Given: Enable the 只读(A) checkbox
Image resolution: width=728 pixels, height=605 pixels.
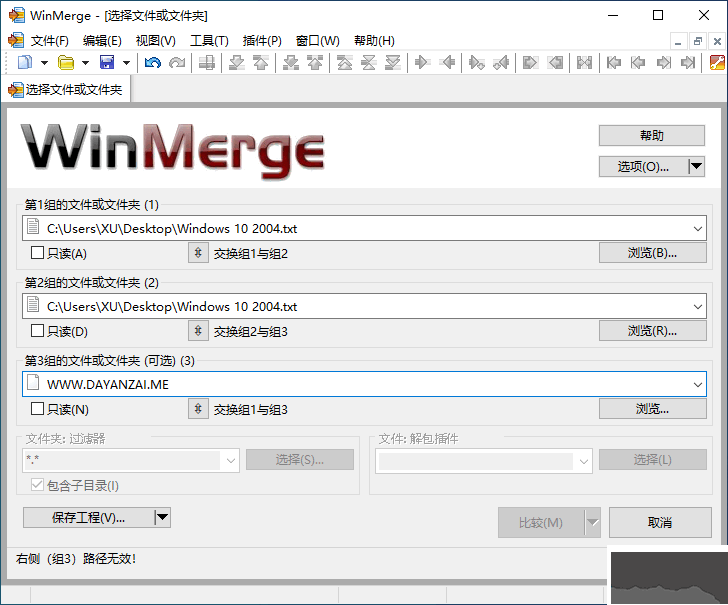Looking at the screenshot, I should point(37,253).
